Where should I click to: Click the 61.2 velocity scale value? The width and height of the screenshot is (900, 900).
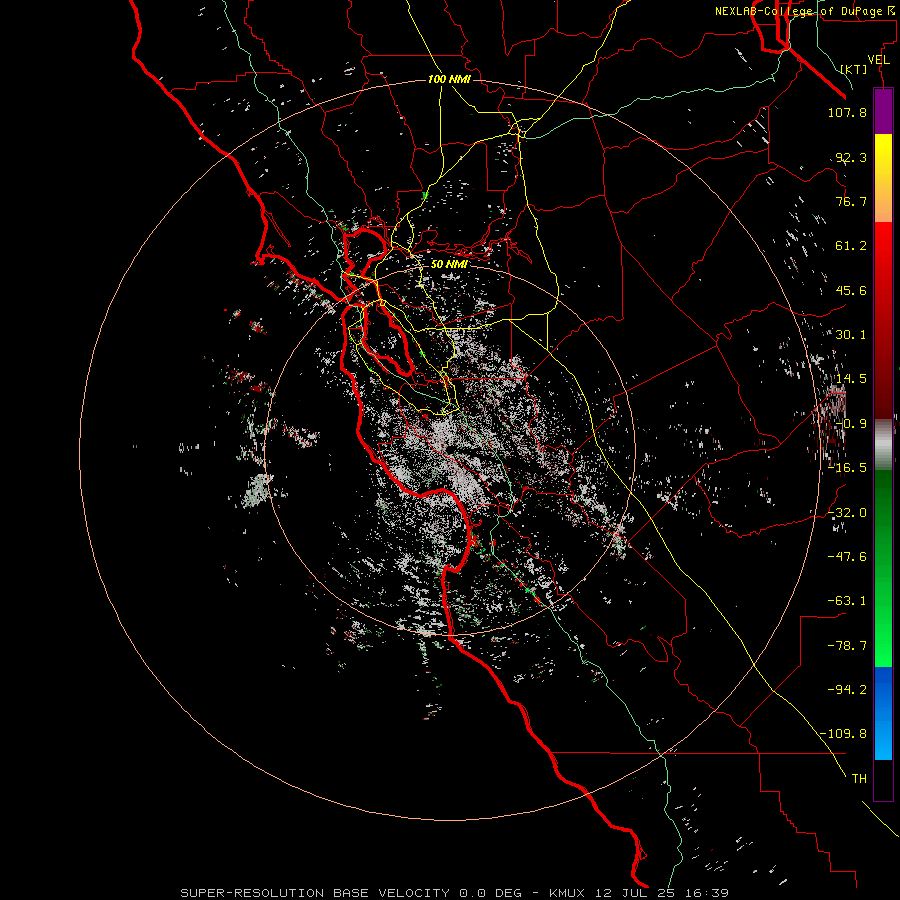point(851,246)
